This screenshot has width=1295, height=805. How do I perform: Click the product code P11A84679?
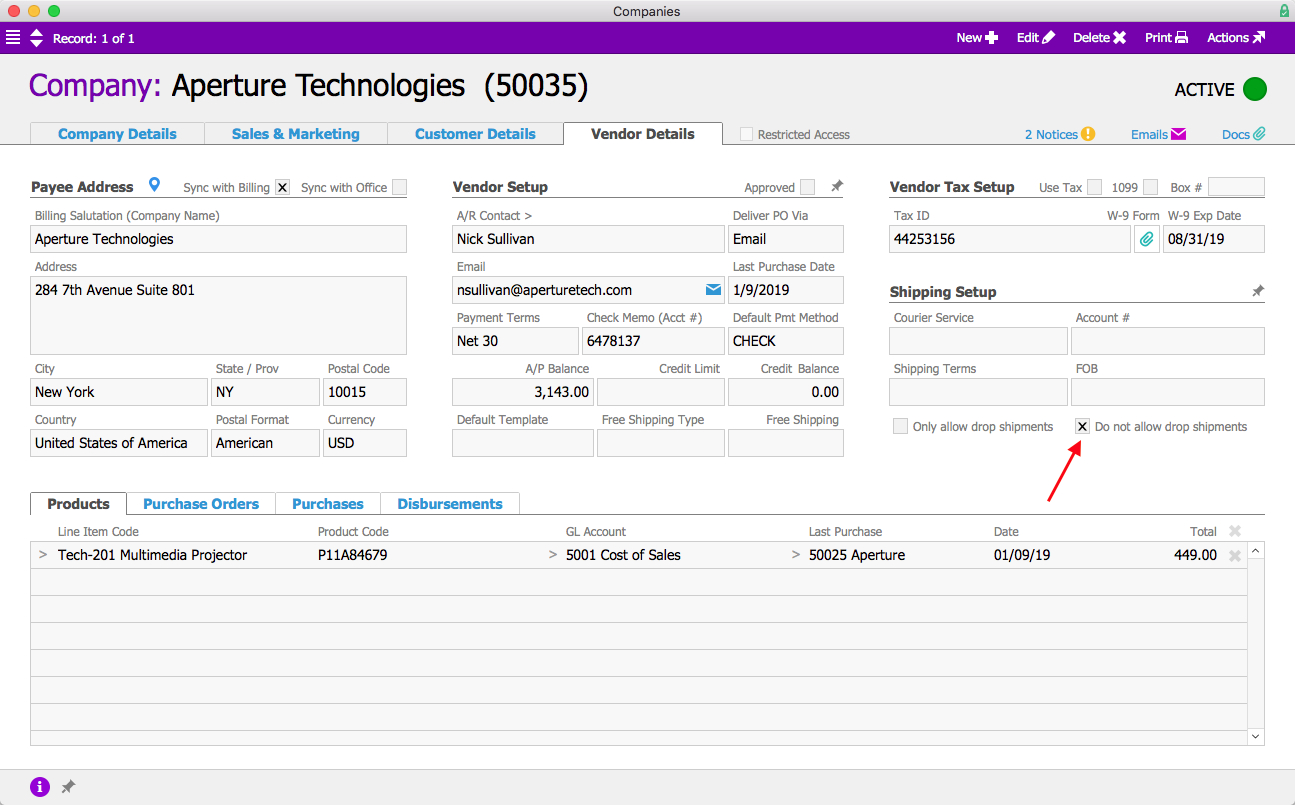click(352, 555)
